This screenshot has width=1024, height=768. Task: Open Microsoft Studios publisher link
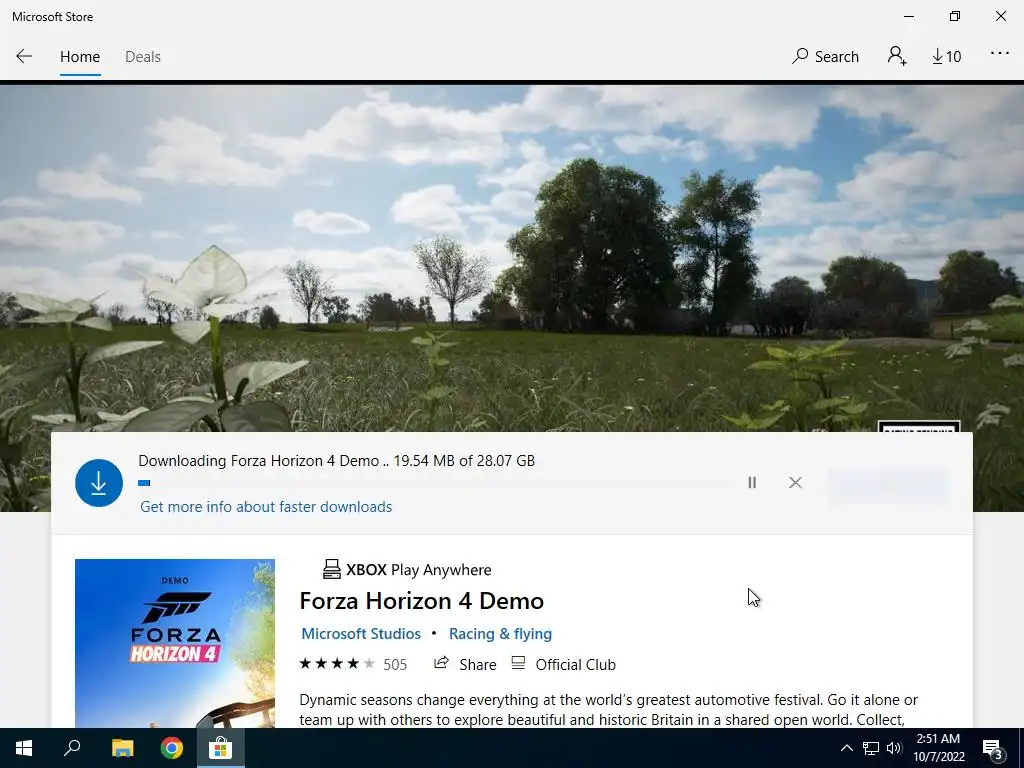(x=360, y=633)
